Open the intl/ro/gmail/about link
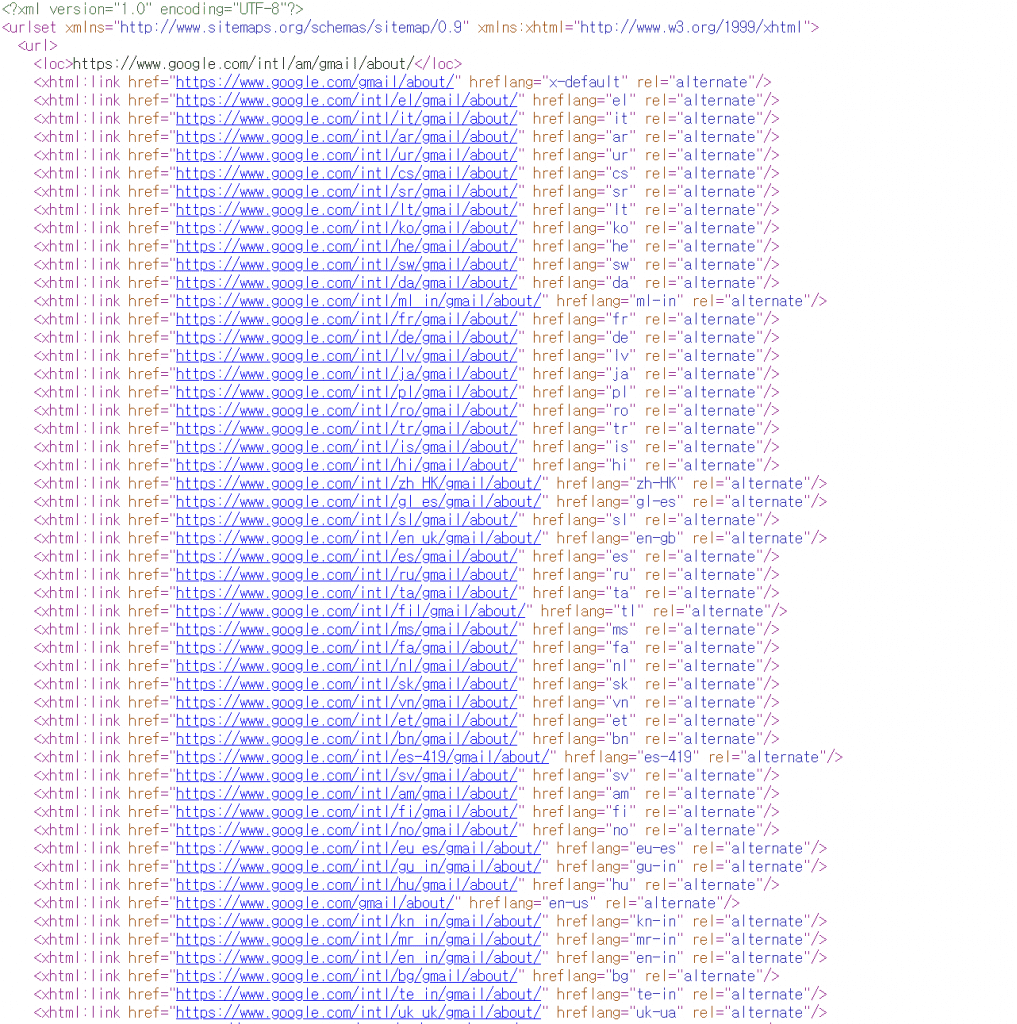1017x1024 pixels. tap(346, 411)
